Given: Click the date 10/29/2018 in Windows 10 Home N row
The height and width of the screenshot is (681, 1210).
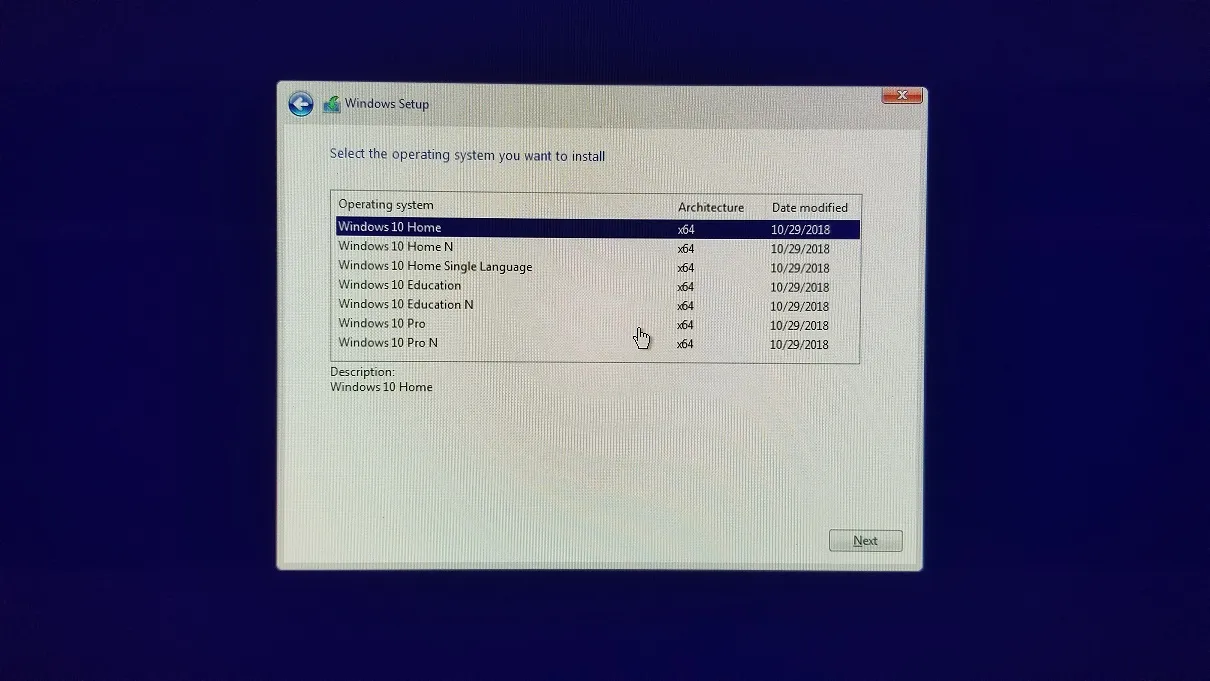Looking at the screenshot, I should [800, 249].
